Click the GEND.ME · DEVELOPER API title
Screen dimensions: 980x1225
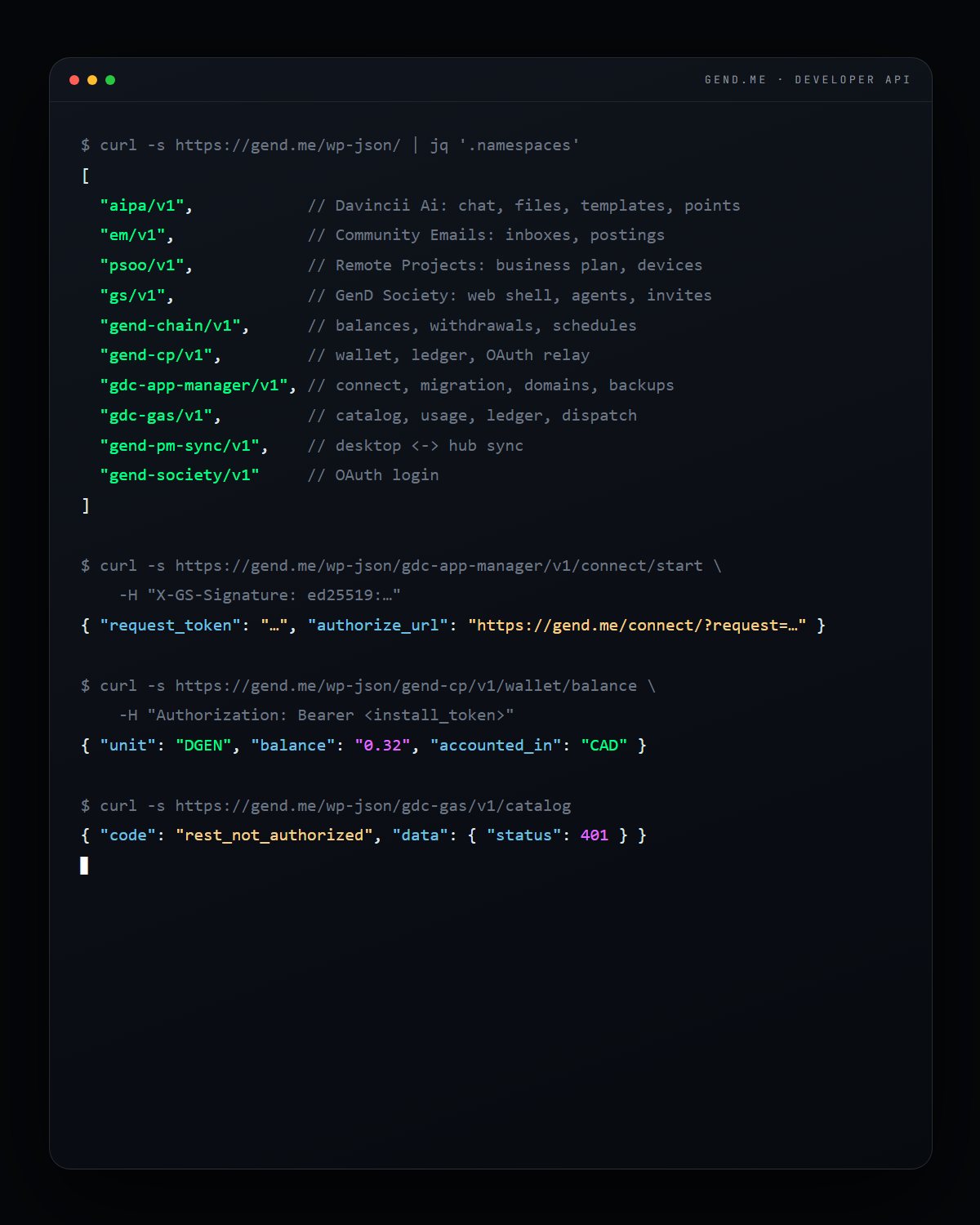pyautogui.click(x=808, y=80)
